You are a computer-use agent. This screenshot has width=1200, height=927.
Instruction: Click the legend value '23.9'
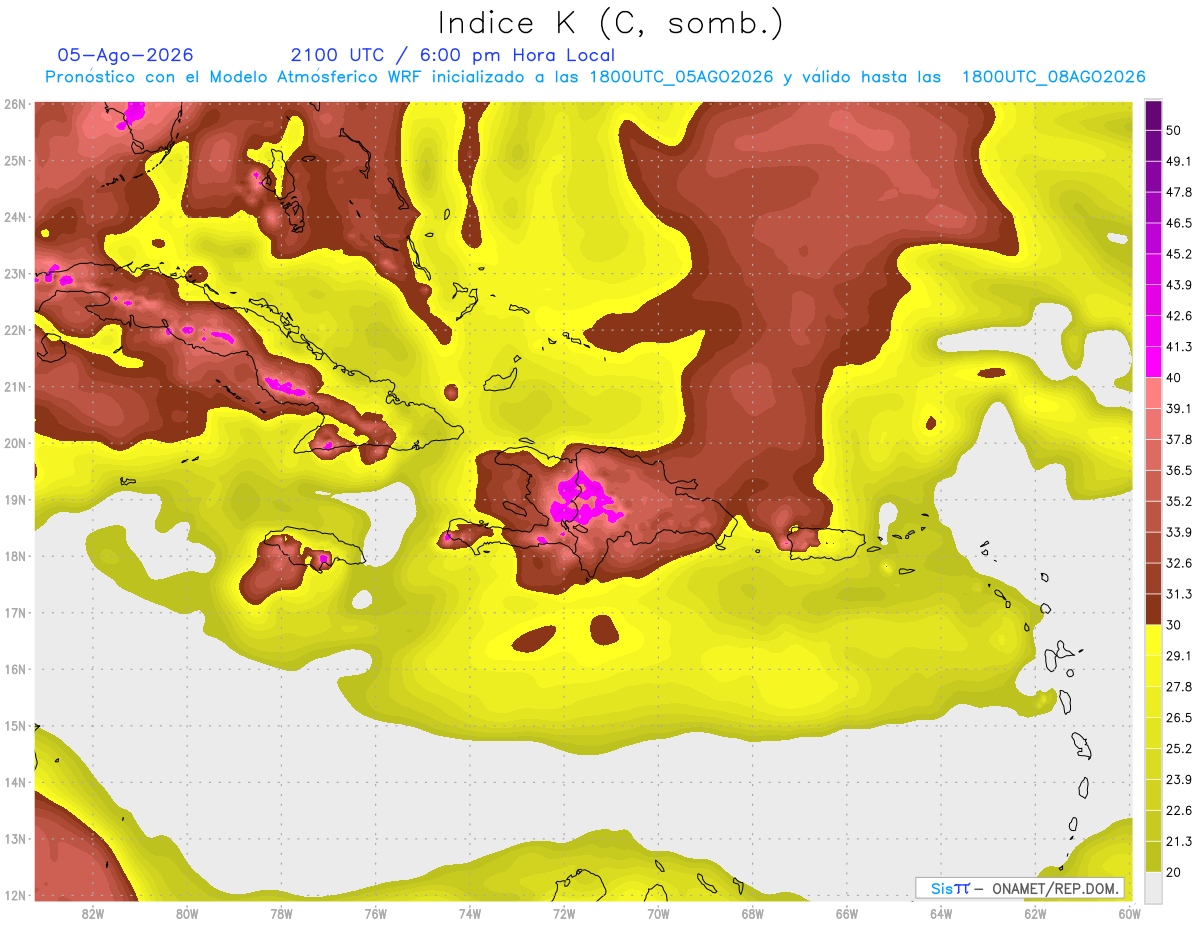tap(1180, 780)
